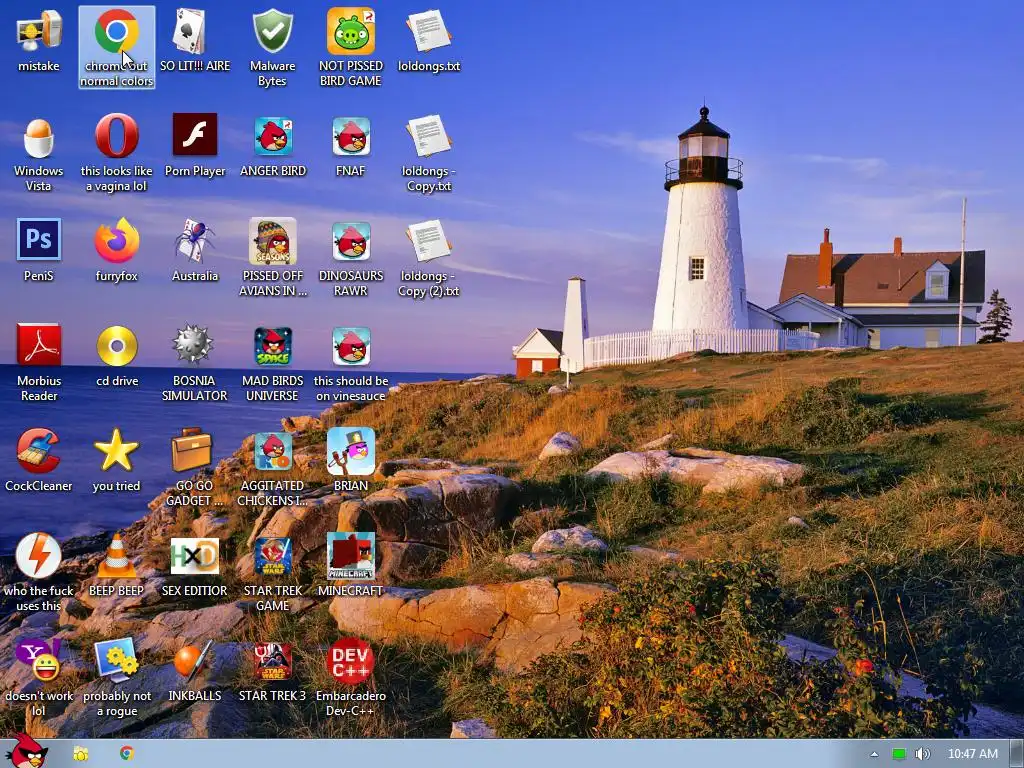This screenshot has height=768, width=1024.
Task: Open the 'you tried' gold star icon
Action: [x=116, y=450]
